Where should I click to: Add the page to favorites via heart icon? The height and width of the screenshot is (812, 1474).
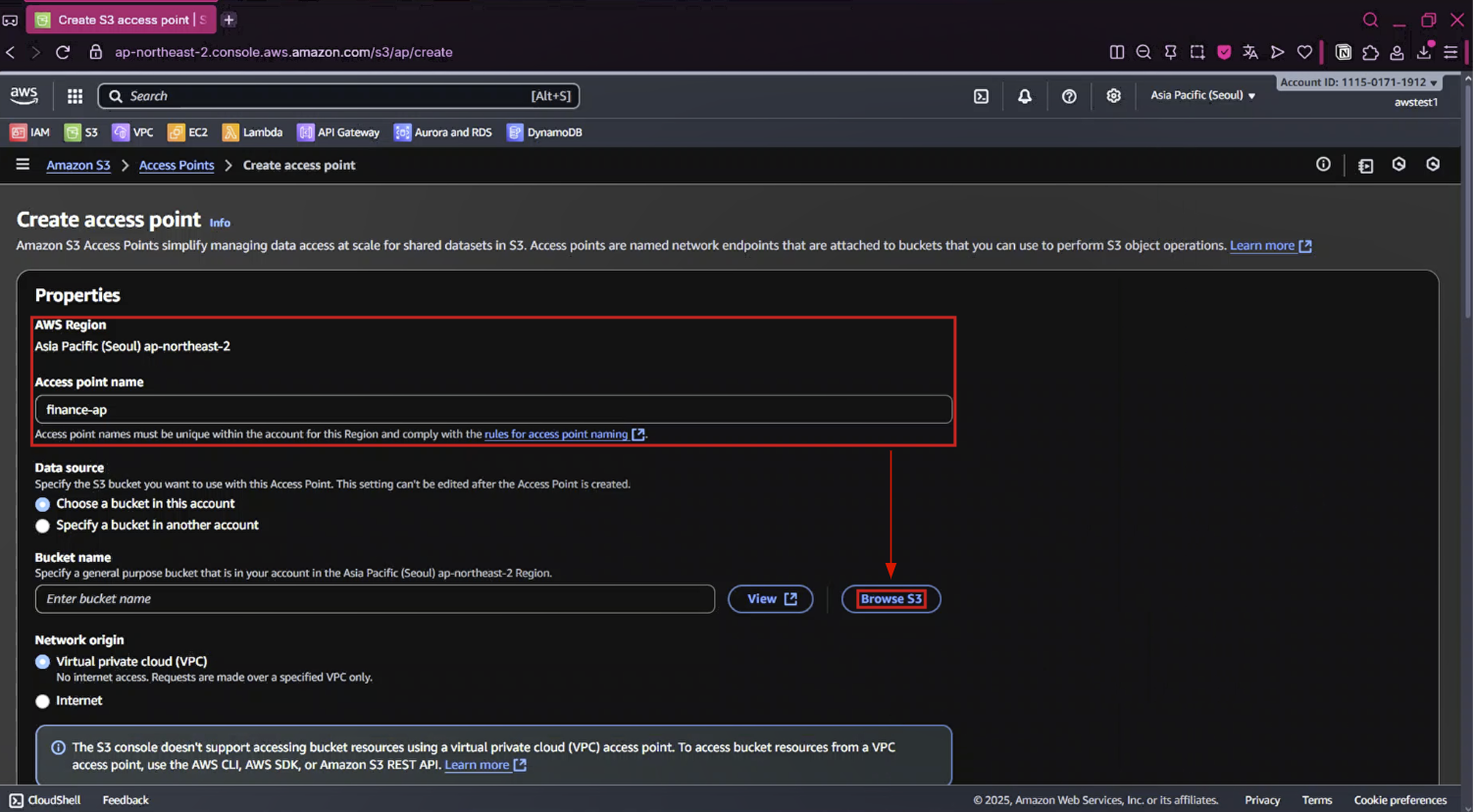[1304, 52]
